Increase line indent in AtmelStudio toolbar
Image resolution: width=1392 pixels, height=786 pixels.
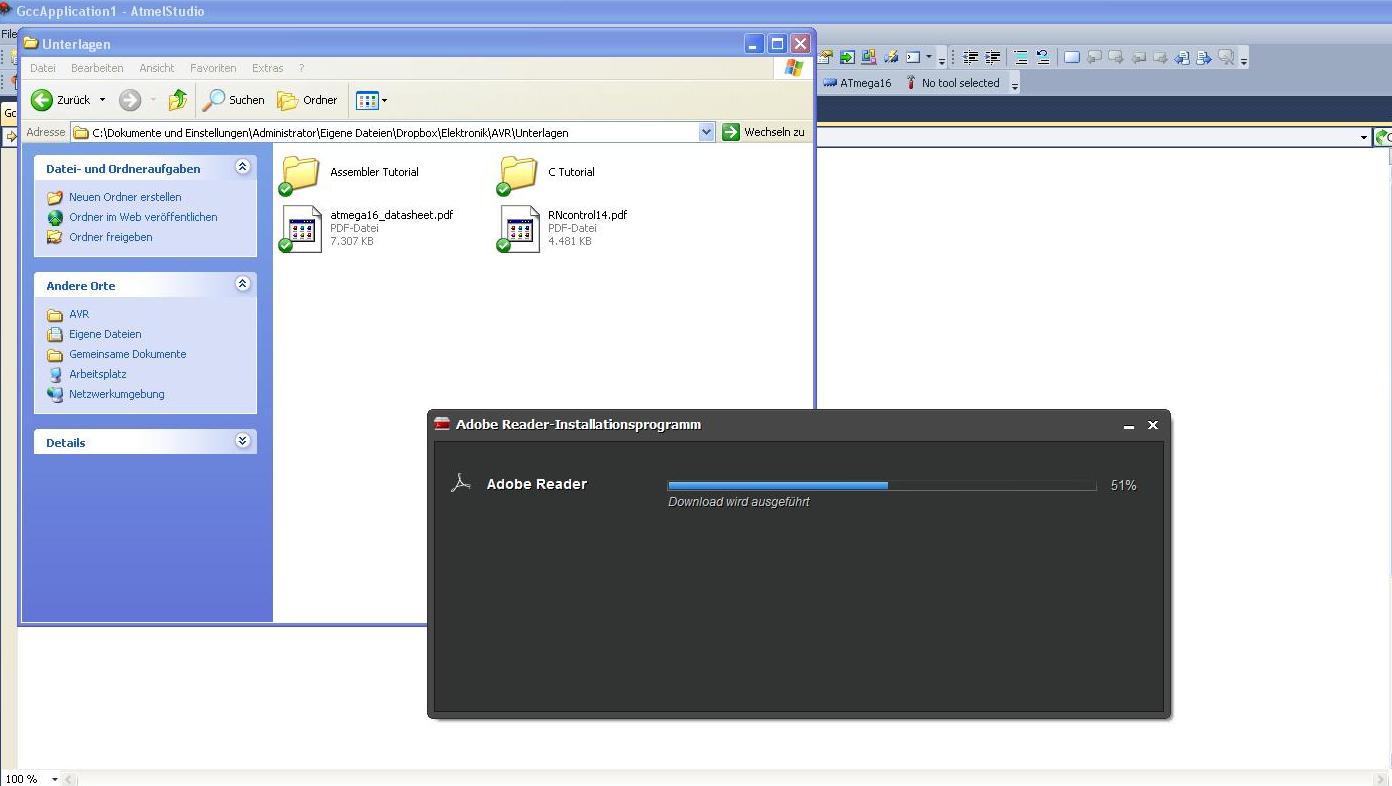(993, 57)
